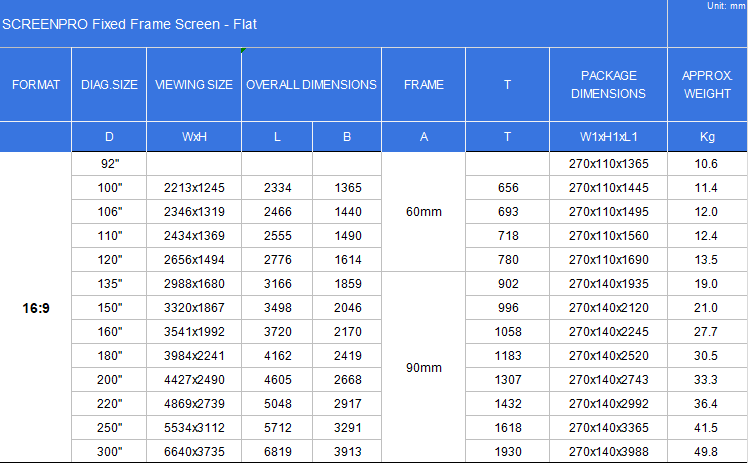Click the W1xH1xL1 subheader cell
The image size is (748, 463).
(608, 137)
